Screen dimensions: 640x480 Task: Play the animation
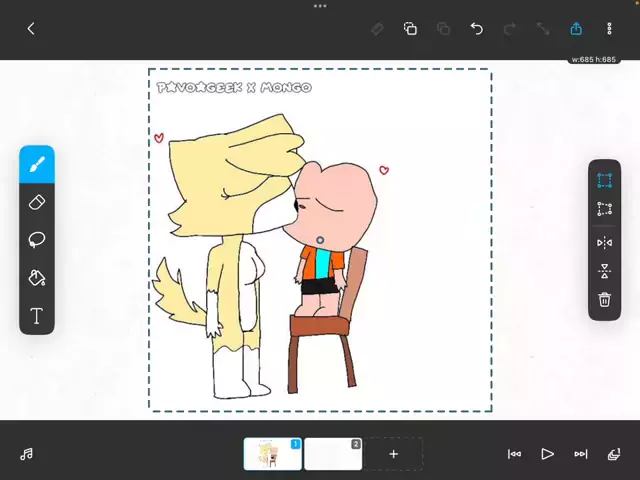tap(547, 454)
